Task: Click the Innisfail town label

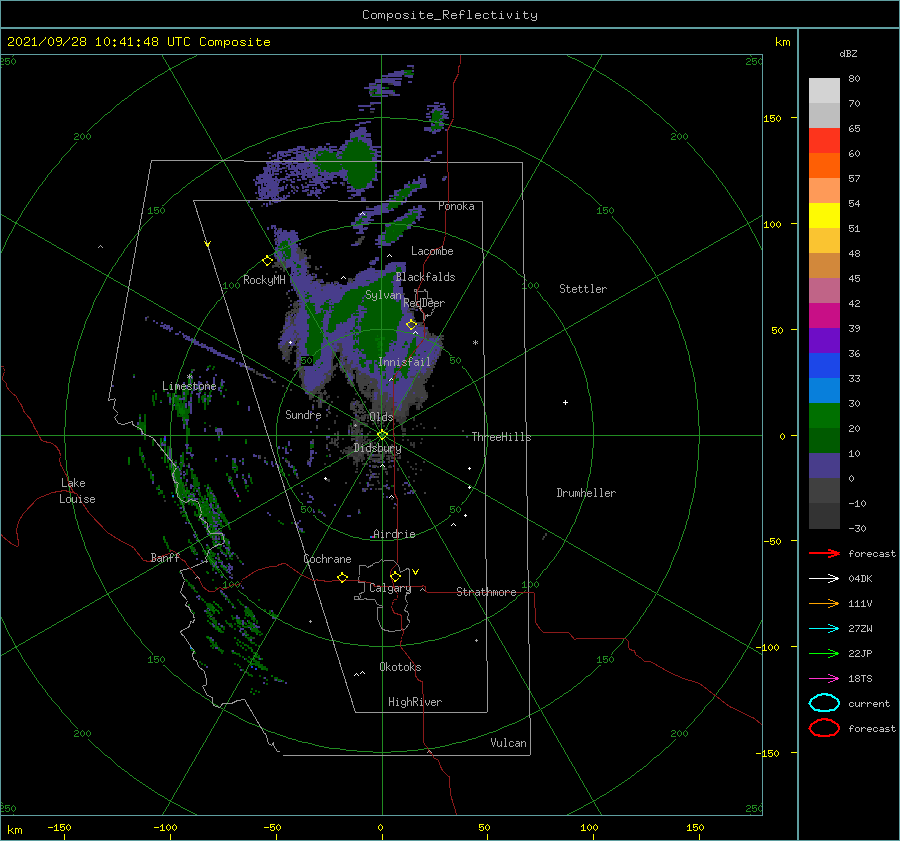Action: pyautogui.click(x=404, y=362)
